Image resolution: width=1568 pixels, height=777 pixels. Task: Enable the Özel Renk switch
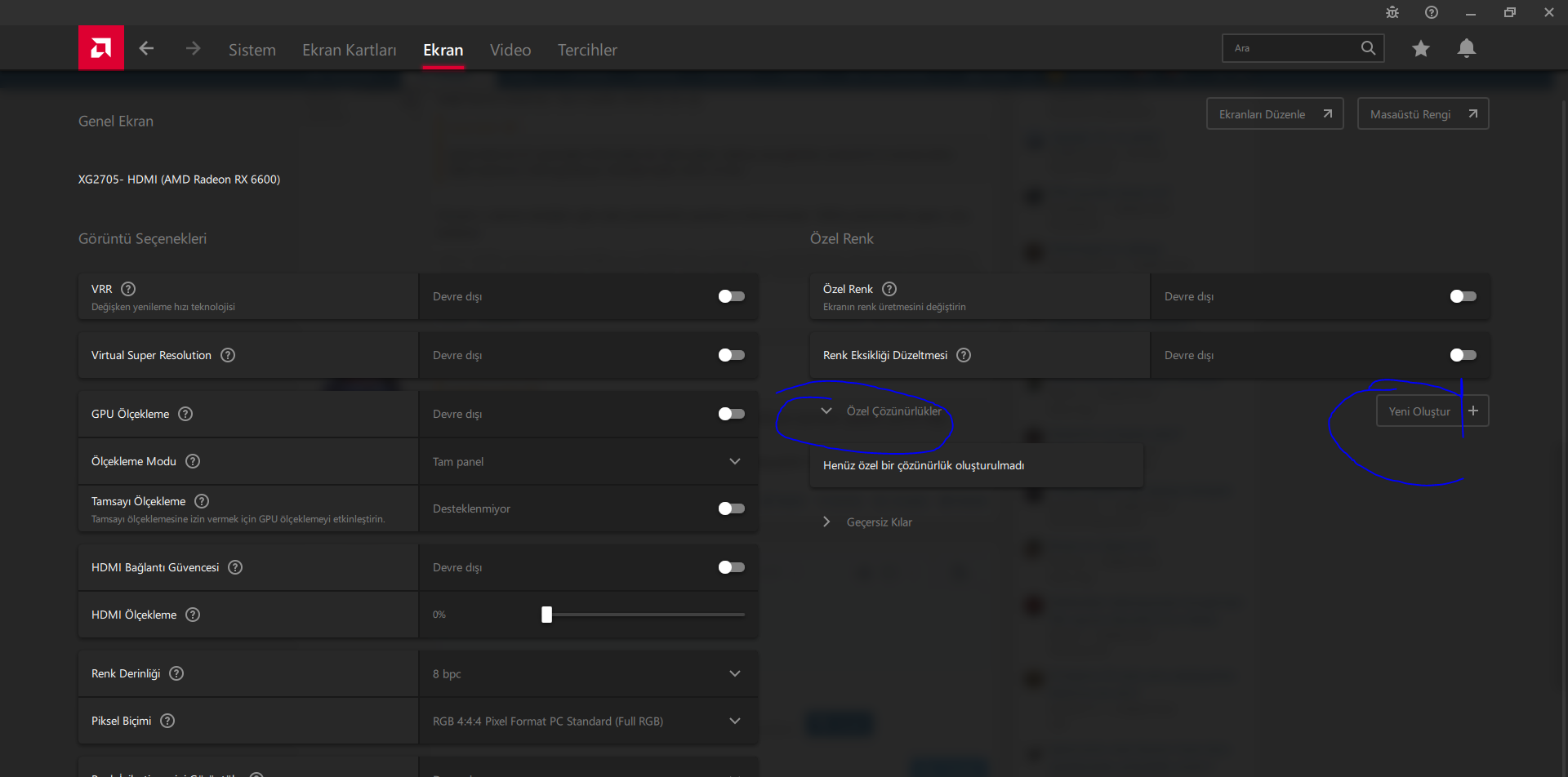pos(1463,296)
